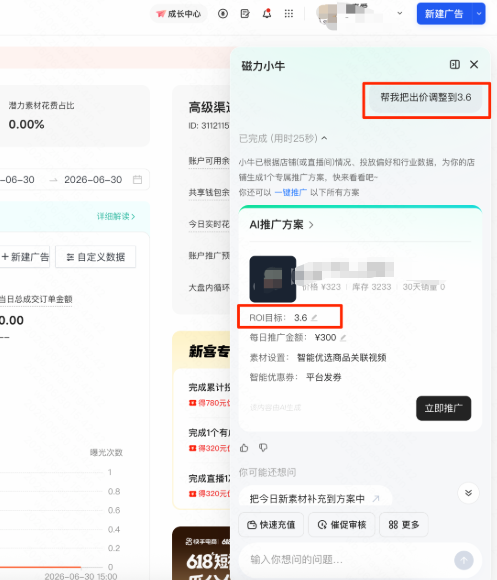The width and height of the screenshot is (497, 580).
Task: Click the 快速充值 shortcut
Action: 271,525
